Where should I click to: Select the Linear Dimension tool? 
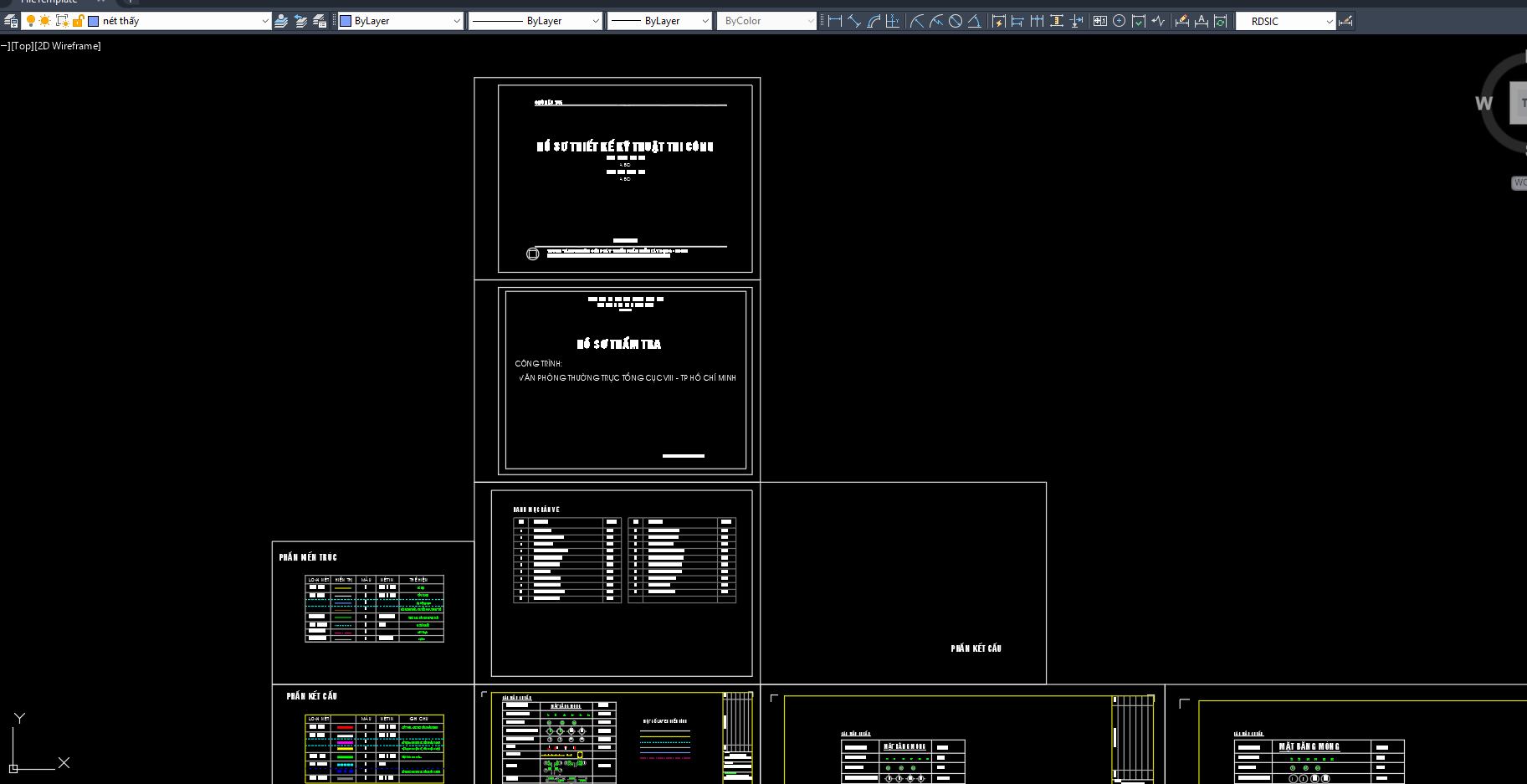click(836, 21)
